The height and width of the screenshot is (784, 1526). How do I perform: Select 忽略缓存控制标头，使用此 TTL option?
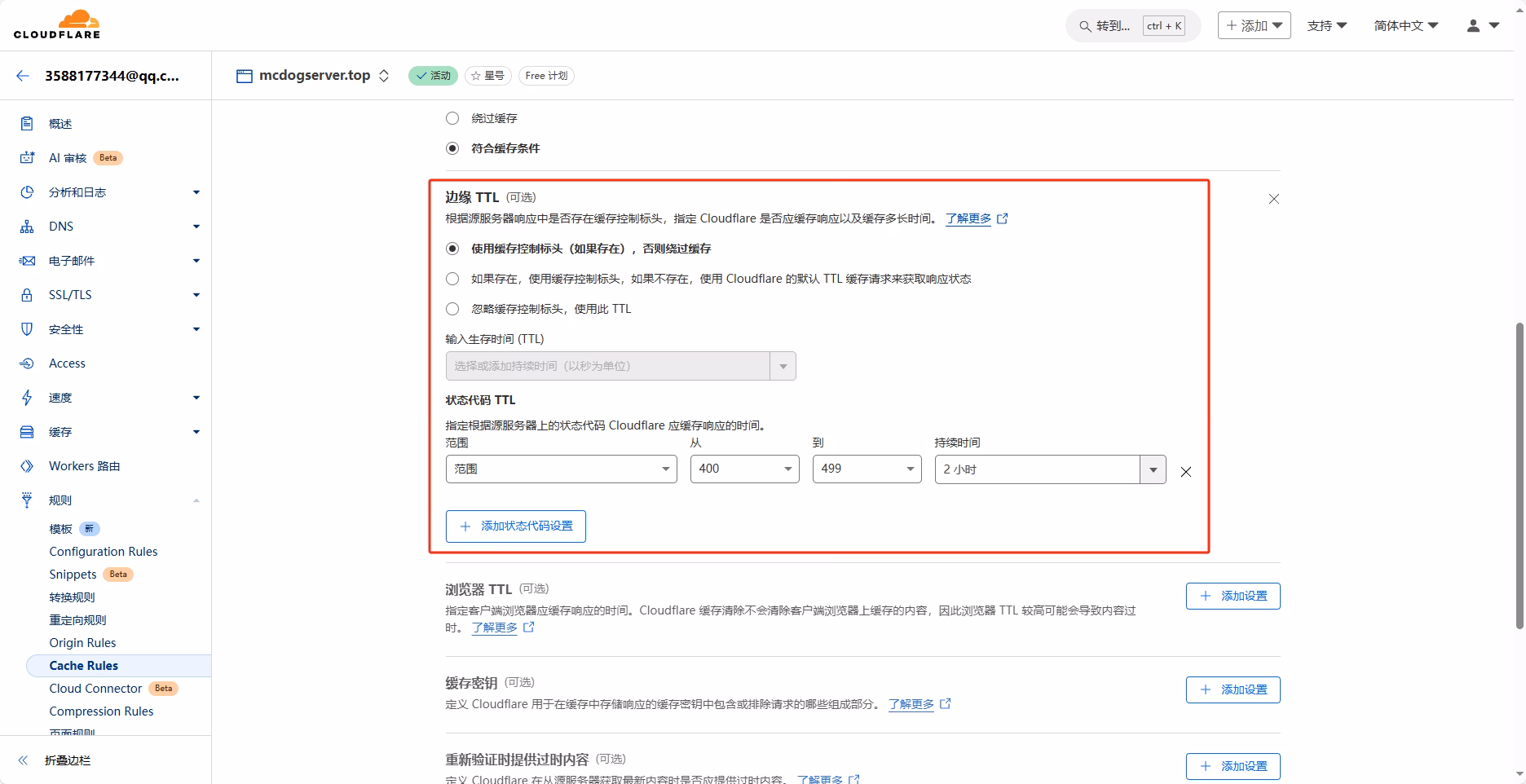click(x=452, y=309)
